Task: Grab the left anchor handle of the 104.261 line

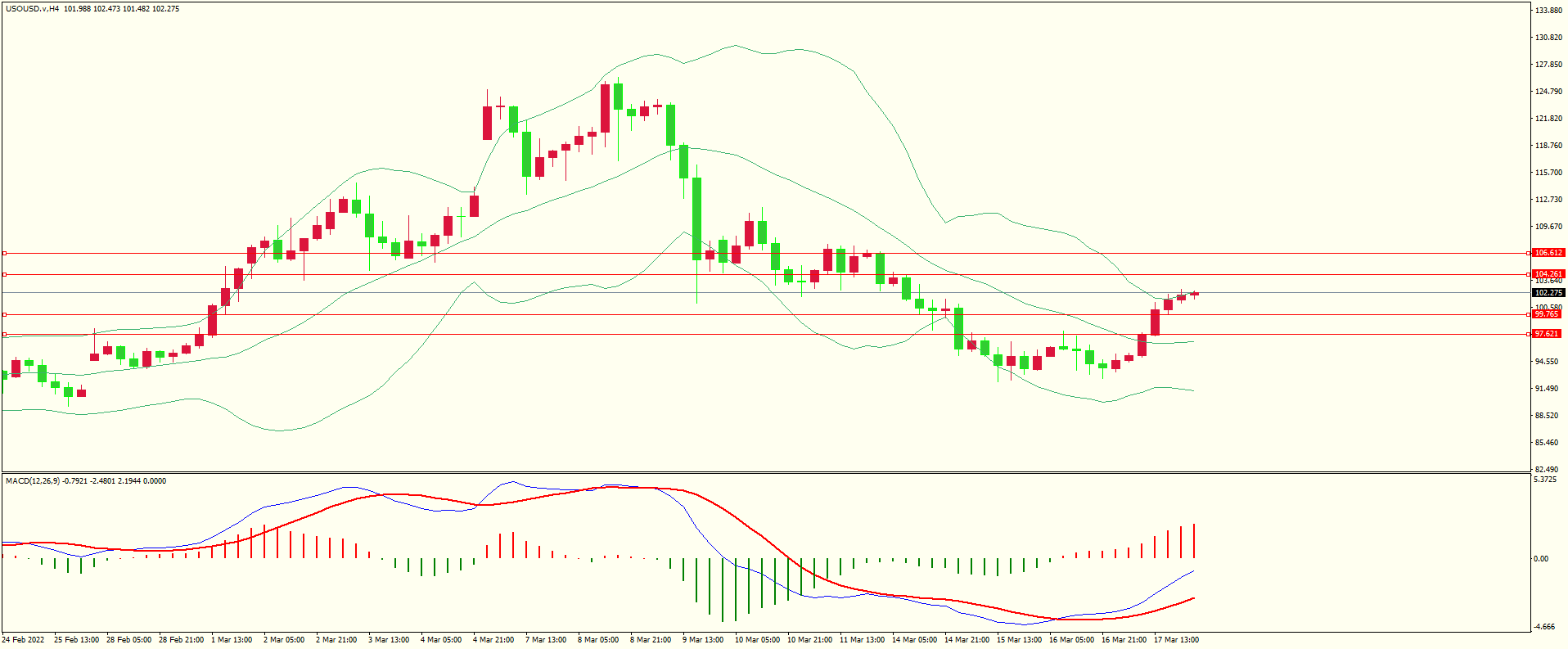Action: click(4, 274)
